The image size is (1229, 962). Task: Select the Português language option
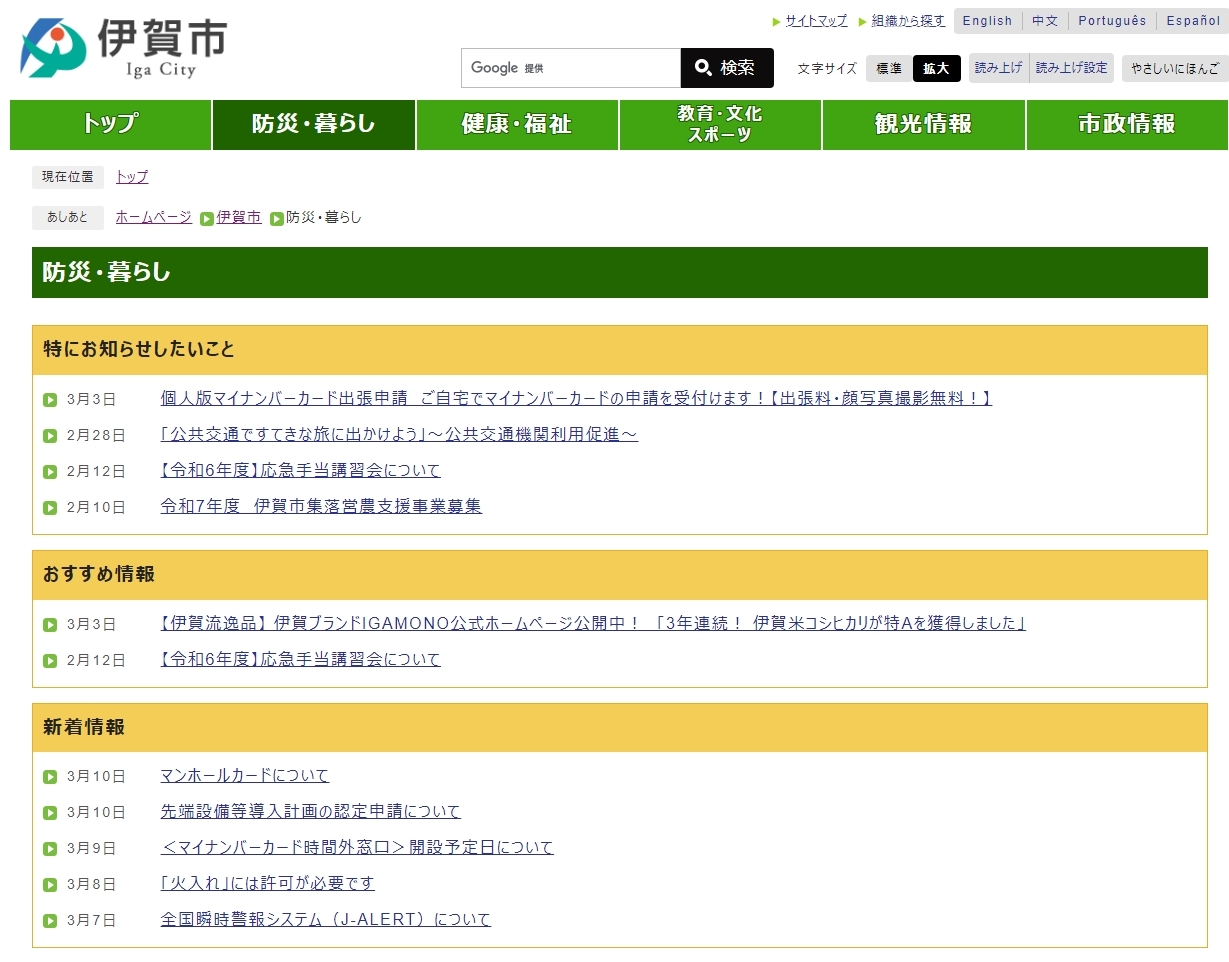(x=1112, y=21)
